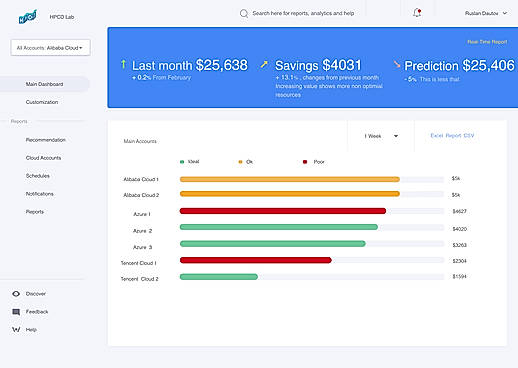The height and width of the screenshot is (368, 518).
Task: Toggle the Ideal legend item
Action: (189, 162)
